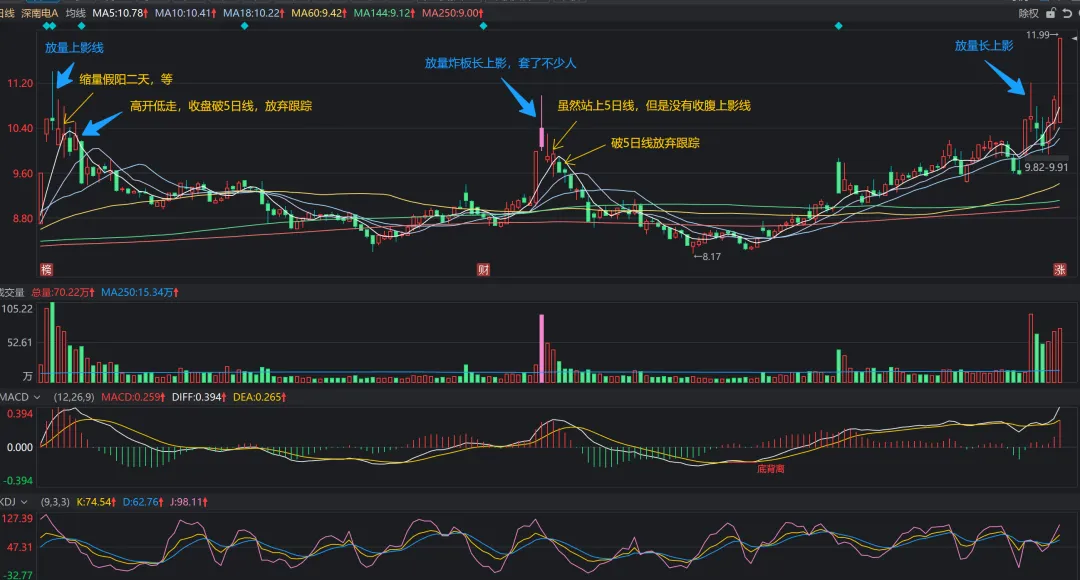Click the red 底背离 divergence label in MACD

pyautogui.click(x=771, y=469)
